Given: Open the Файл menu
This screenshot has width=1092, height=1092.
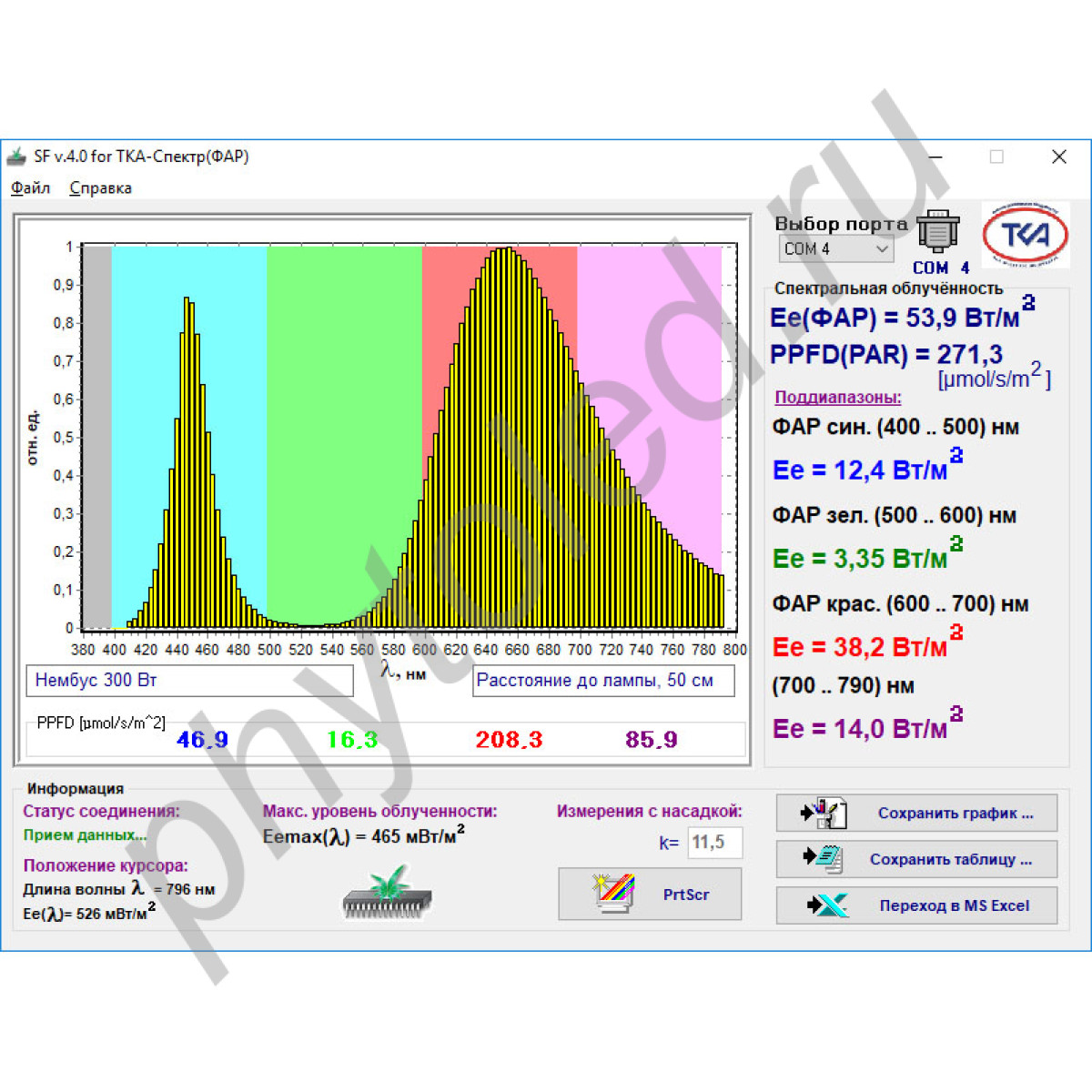Looking at the screenshot, I should (30, 188).
